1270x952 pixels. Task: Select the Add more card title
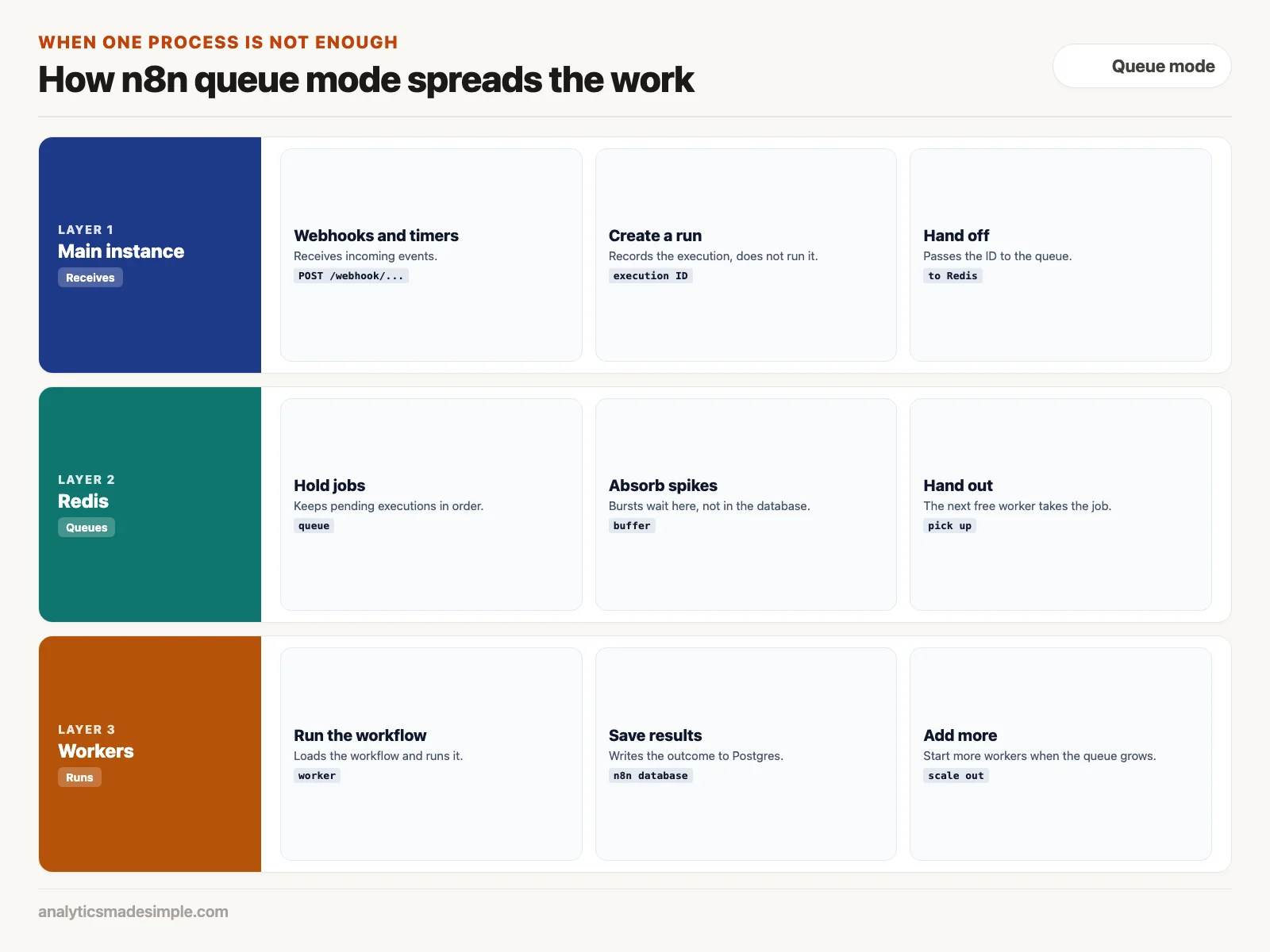pos(960,735)
